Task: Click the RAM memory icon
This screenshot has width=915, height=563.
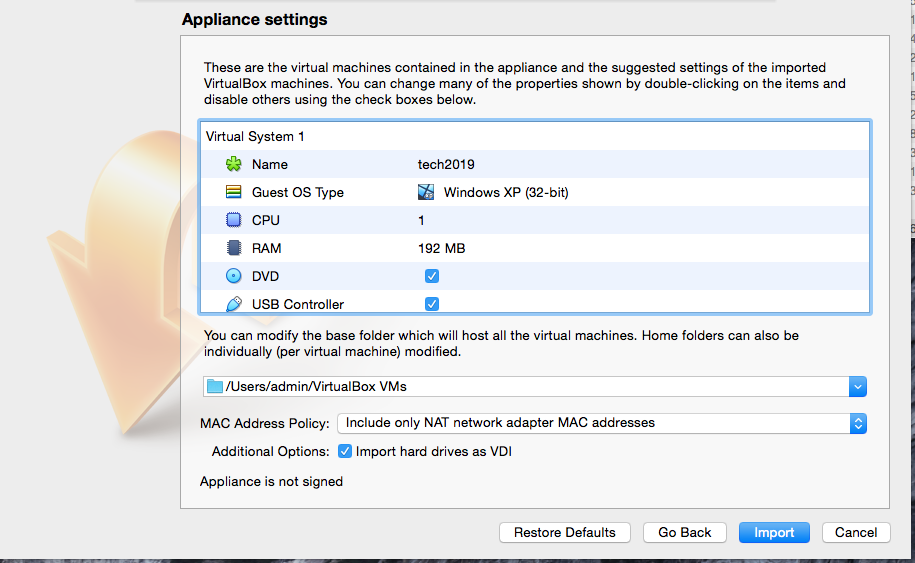Action: coord(233,248)
